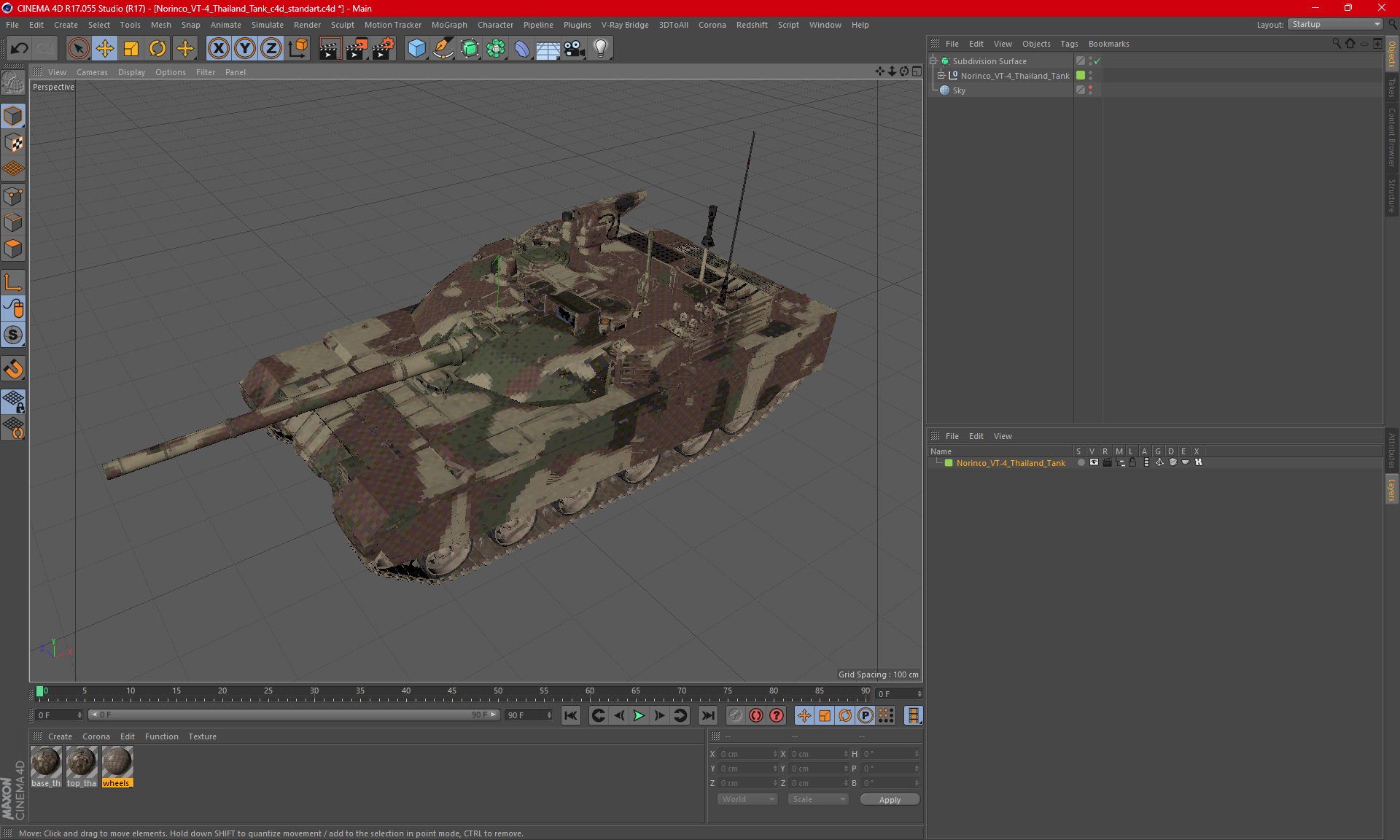The image size is (1400, 840).
Task: Toggle Z axis lock
Action: pyautogui.click(x=271, y=49)
